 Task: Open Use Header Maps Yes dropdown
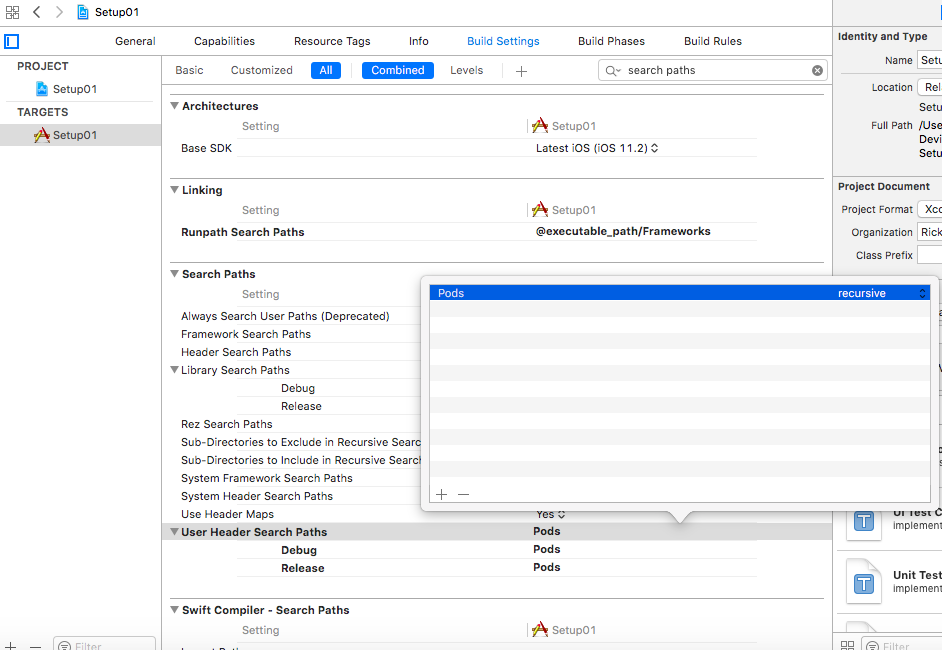[x=550, y=514]
